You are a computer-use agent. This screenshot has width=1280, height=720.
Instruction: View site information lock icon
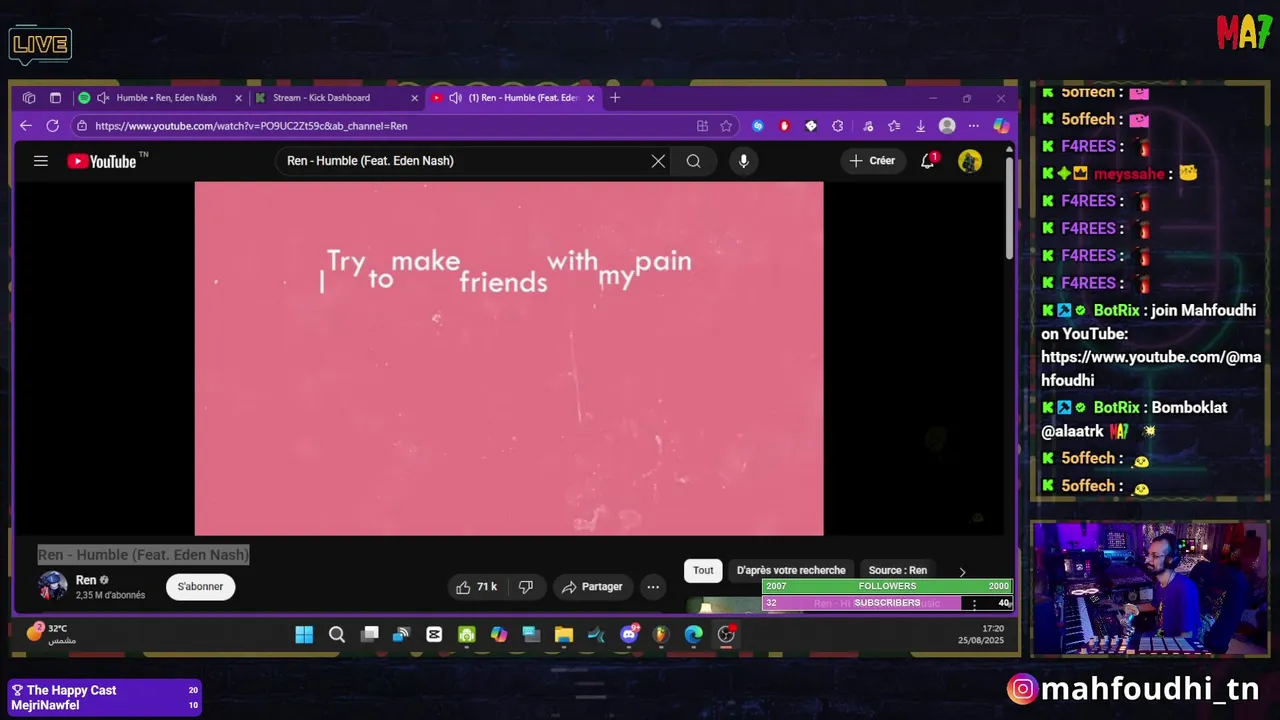click(83, 126)
